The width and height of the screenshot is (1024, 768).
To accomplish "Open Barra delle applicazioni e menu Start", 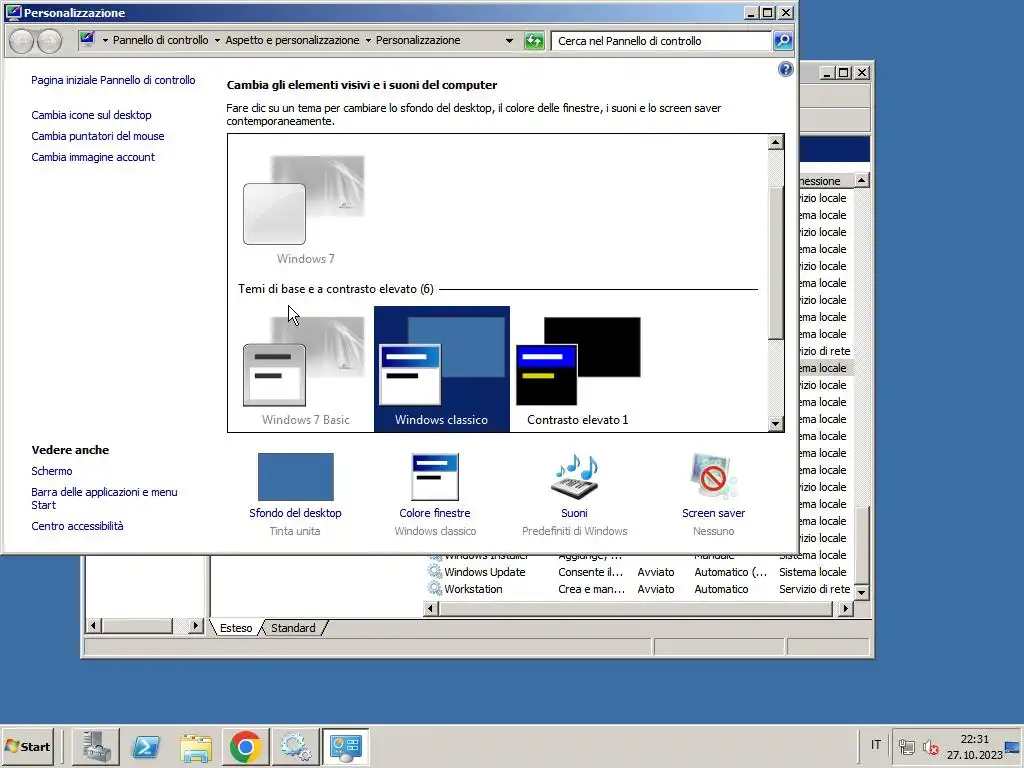I will 104,498.
